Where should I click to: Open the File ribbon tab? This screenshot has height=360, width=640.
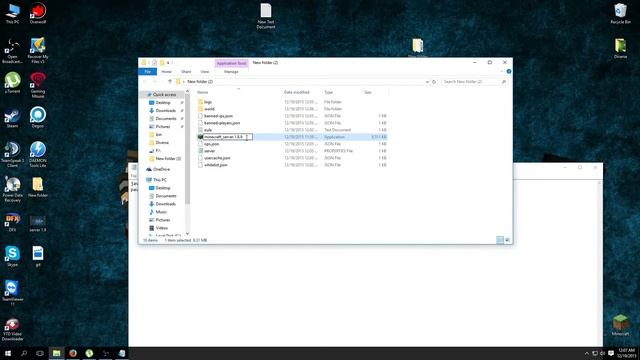click(148, 72)
